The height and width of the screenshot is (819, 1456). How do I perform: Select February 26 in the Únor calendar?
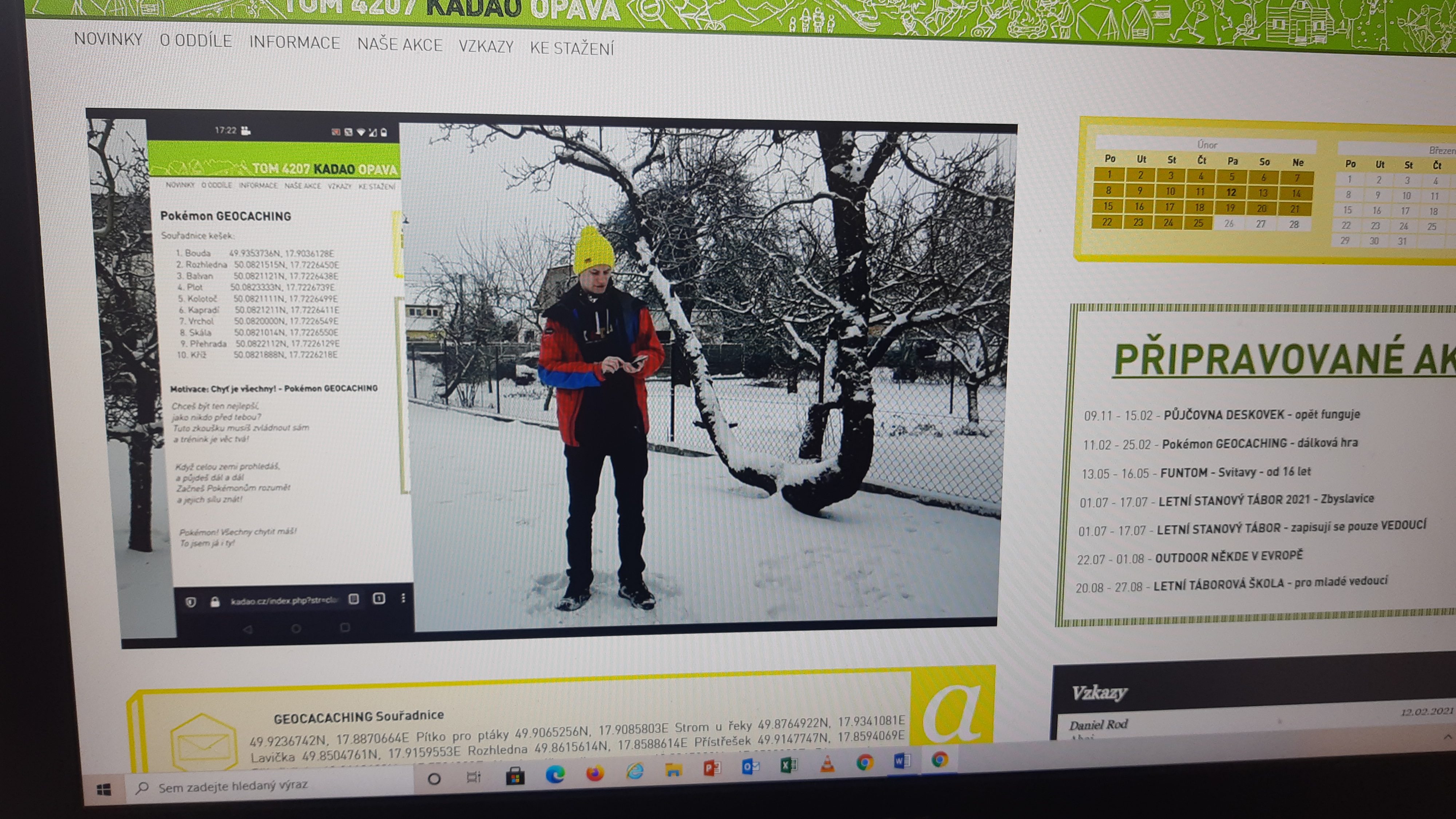(x=1229, y=223)
